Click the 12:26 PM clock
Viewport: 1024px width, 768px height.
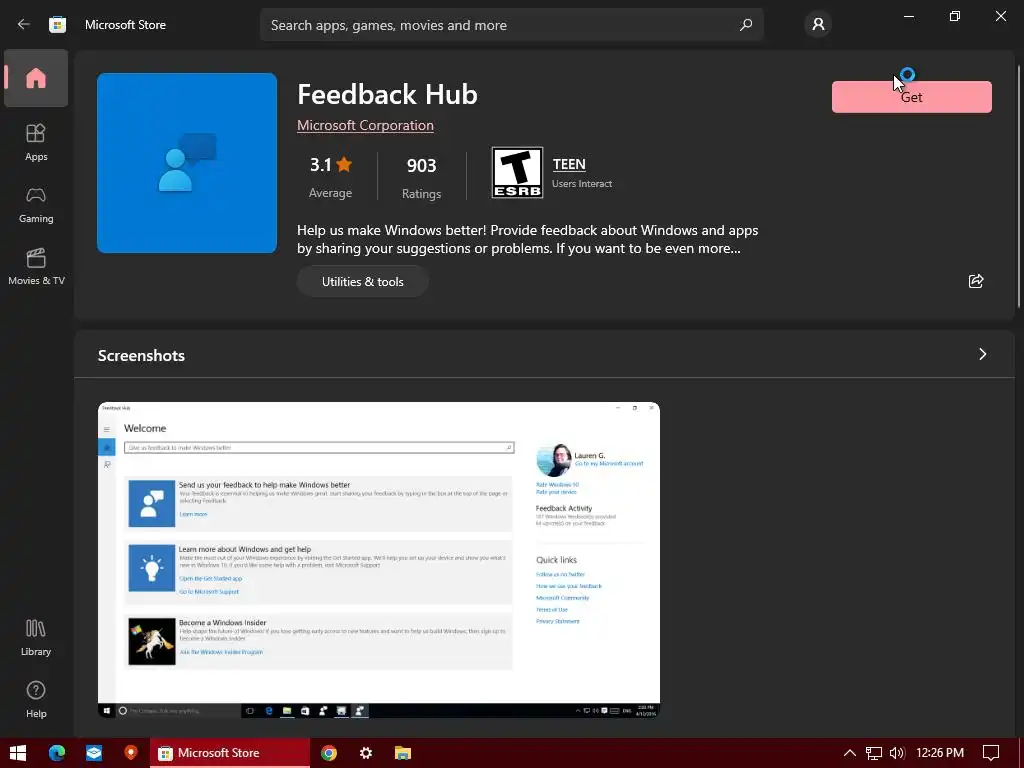point(940,753)
